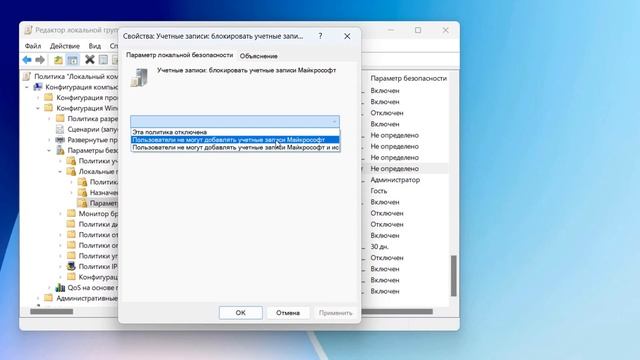Collapse the Конфигурация Windows node

(x=38, y=108)
